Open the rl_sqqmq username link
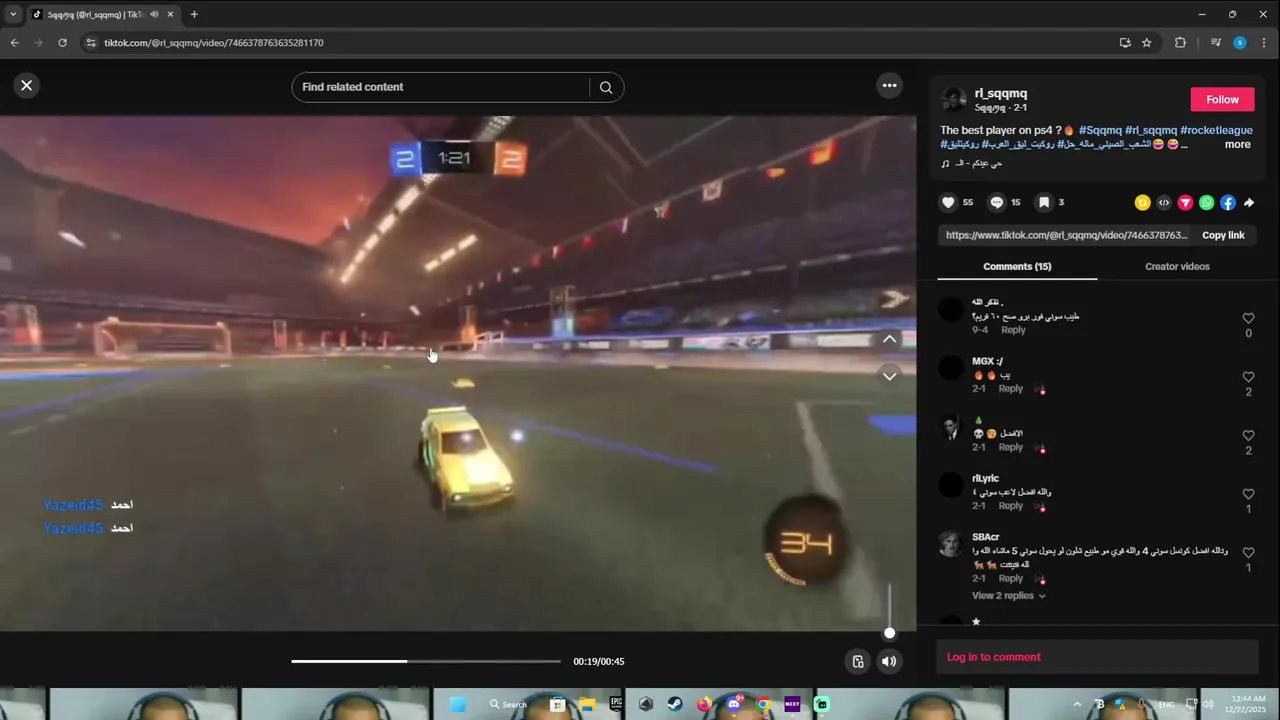 [1001, 93]
